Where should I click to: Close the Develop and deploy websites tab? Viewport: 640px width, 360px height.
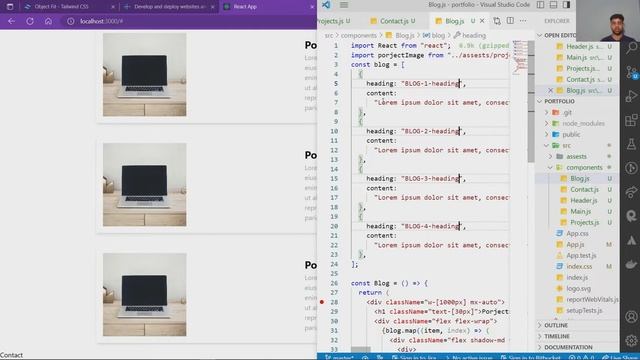pos(213,7)
